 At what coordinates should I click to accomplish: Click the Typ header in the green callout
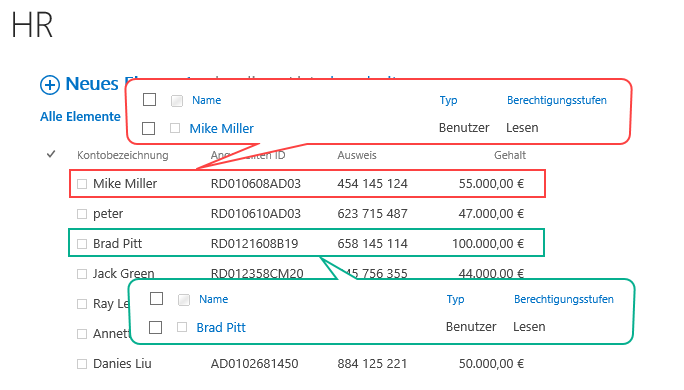pos(455,299)
